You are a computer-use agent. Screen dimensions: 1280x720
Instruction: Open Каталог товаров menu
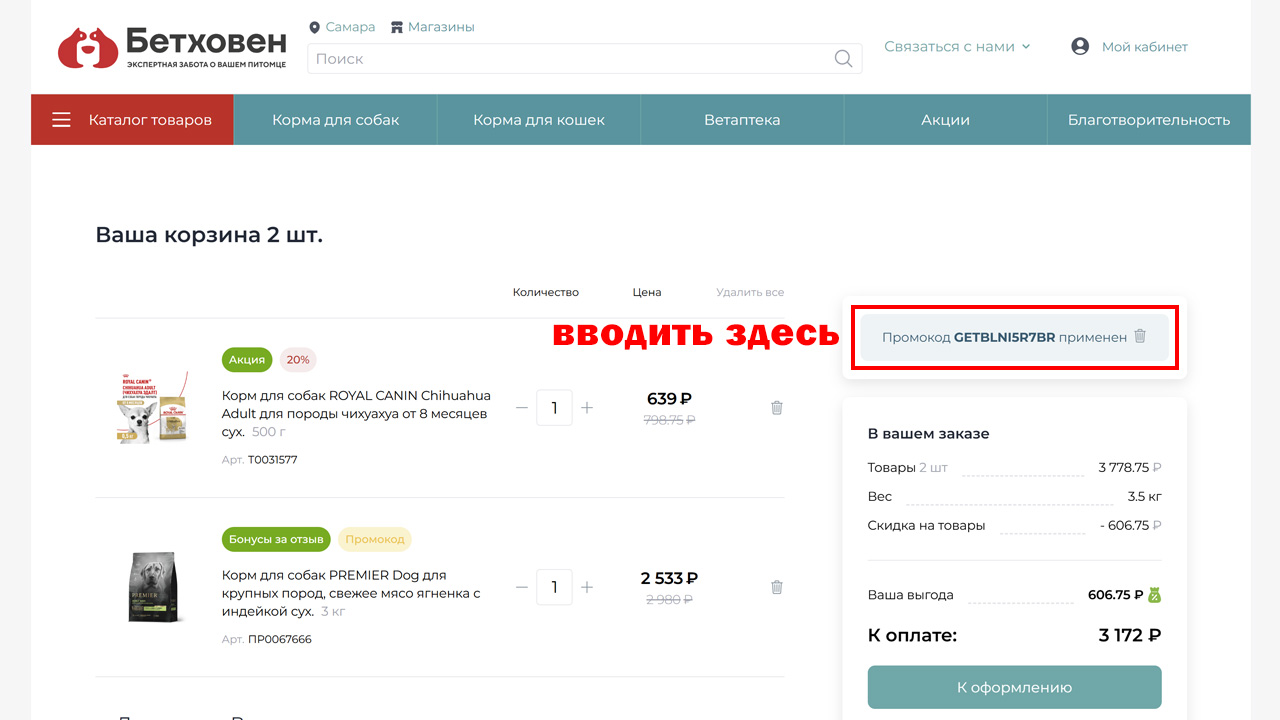(132, 120)
